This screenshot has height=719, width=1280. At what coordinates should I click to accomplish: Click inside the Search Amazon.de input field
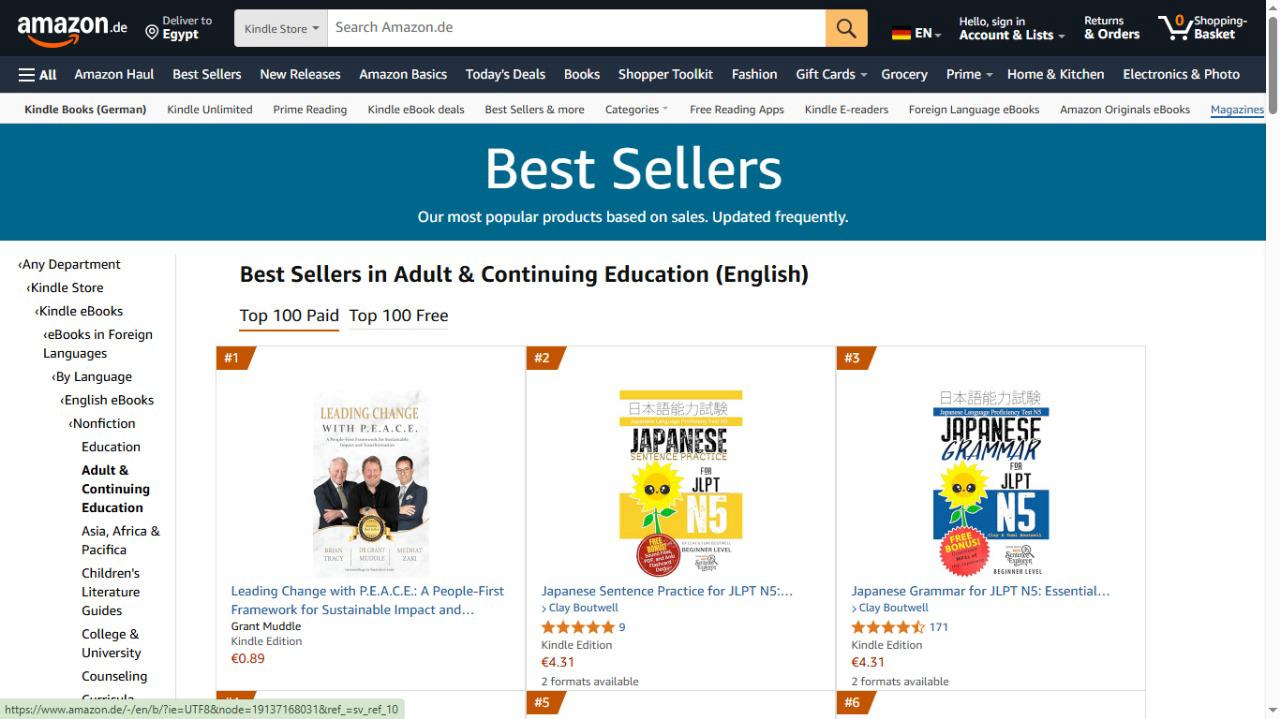575,27
